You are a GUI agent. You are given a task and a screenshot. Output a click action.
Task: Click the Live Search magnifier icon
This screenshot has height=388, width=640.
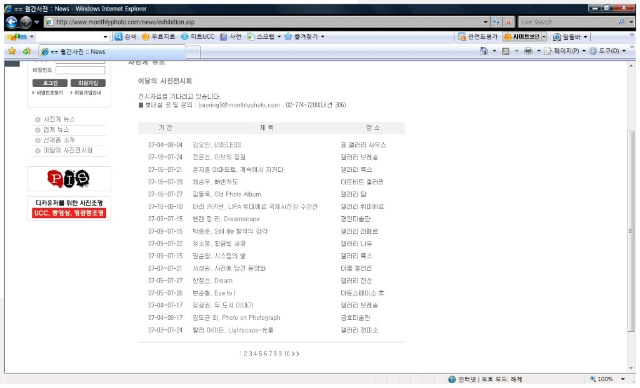pyautogui.click(x=621, y=22)
